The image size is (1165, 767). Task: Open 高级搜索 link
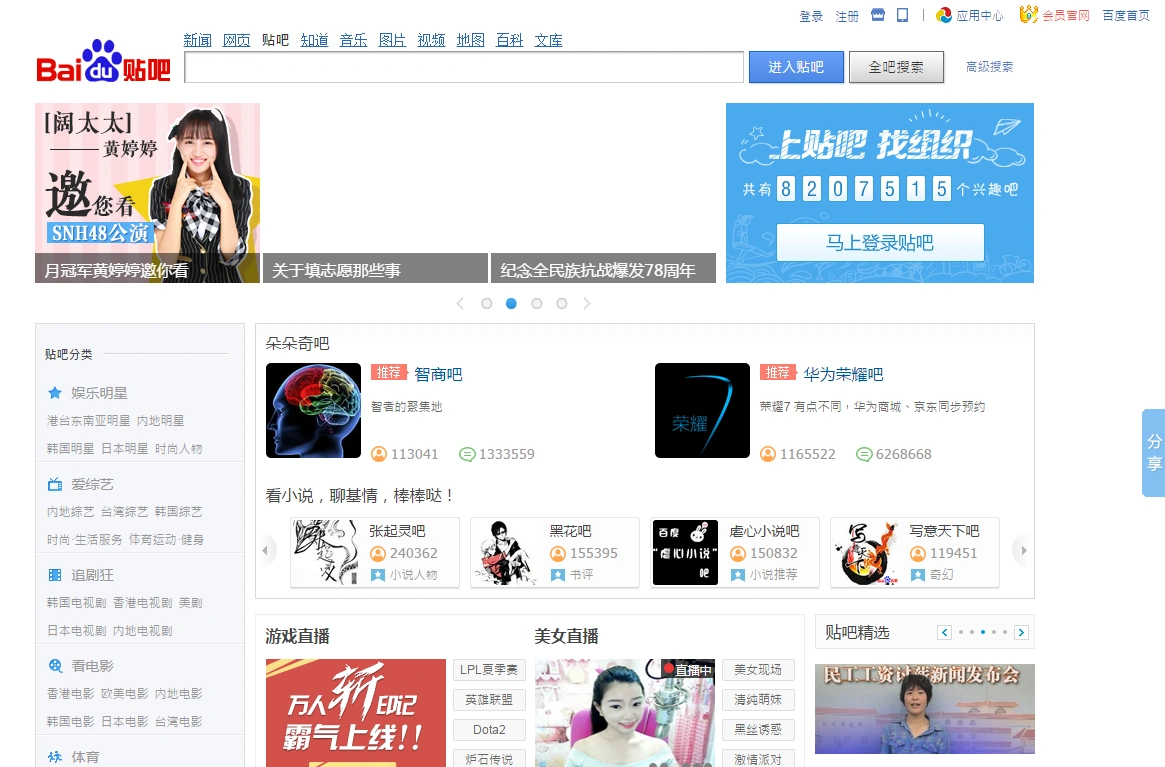point(990,67)
